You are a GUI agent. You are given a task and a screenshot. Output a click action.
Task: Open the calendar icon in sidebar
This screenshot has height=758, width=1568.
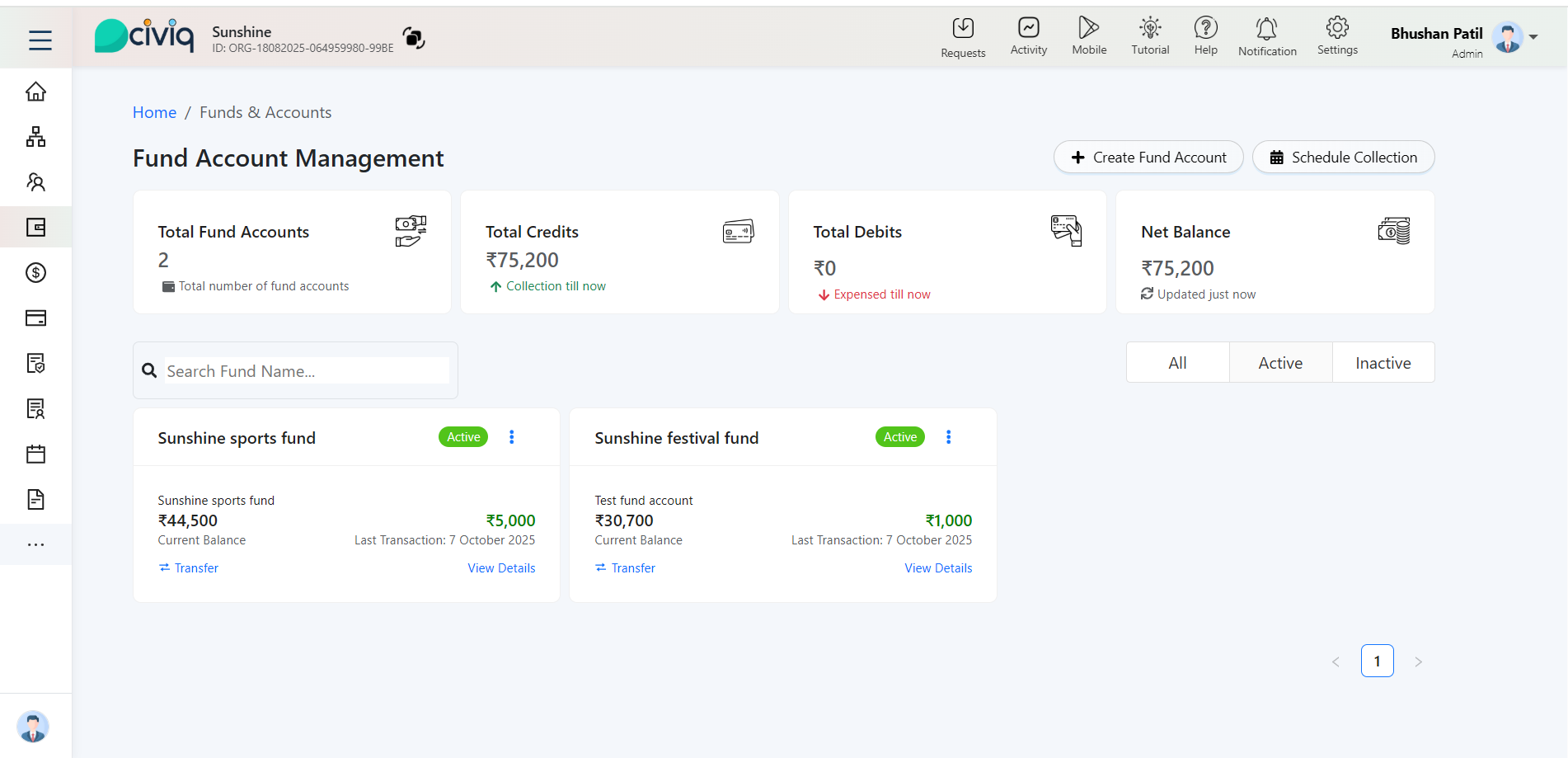point(35,454)
